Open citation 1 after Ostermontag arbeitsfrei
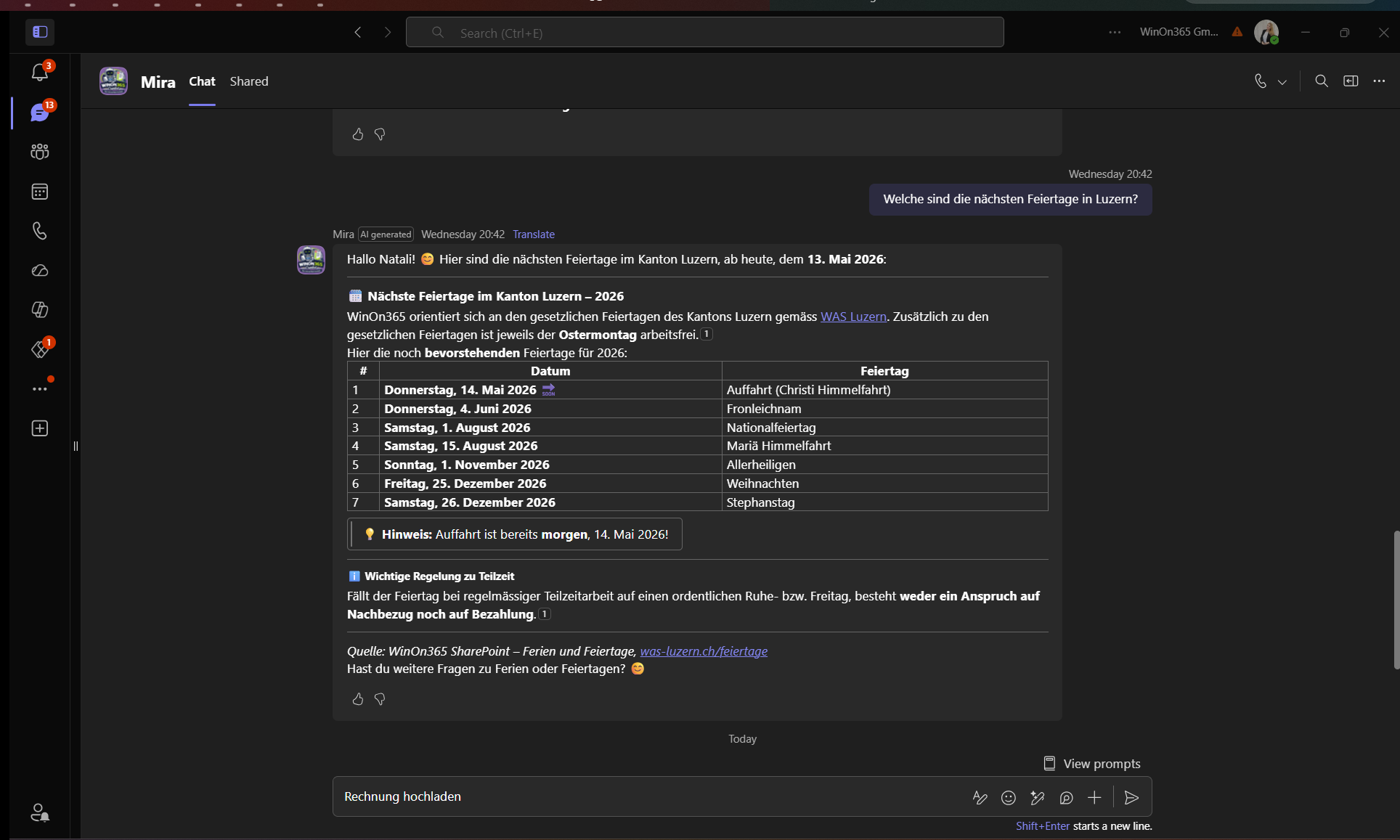The height and width of the screenshot is (840, 1400). click(x=707, y=334)
